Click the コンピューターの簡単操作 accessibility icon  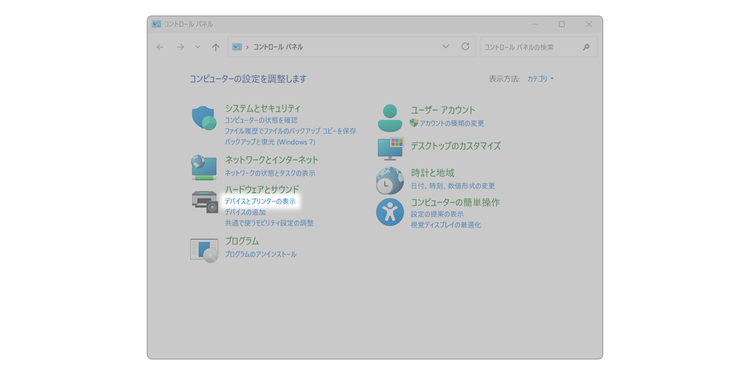coord(390,212)
